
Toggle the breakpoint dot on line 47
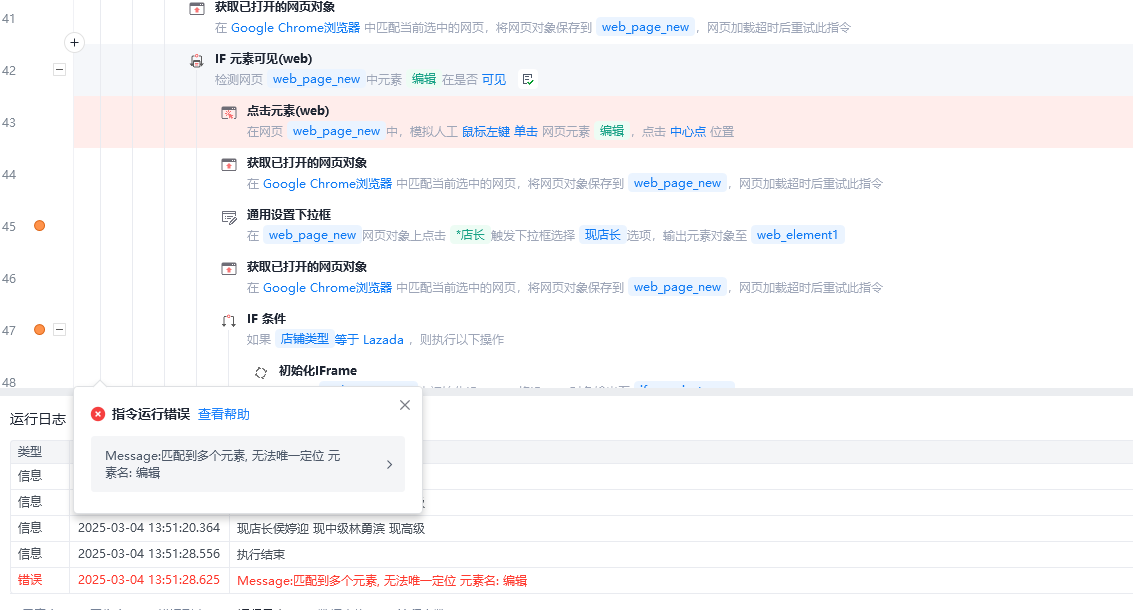[x=40, y=330]
